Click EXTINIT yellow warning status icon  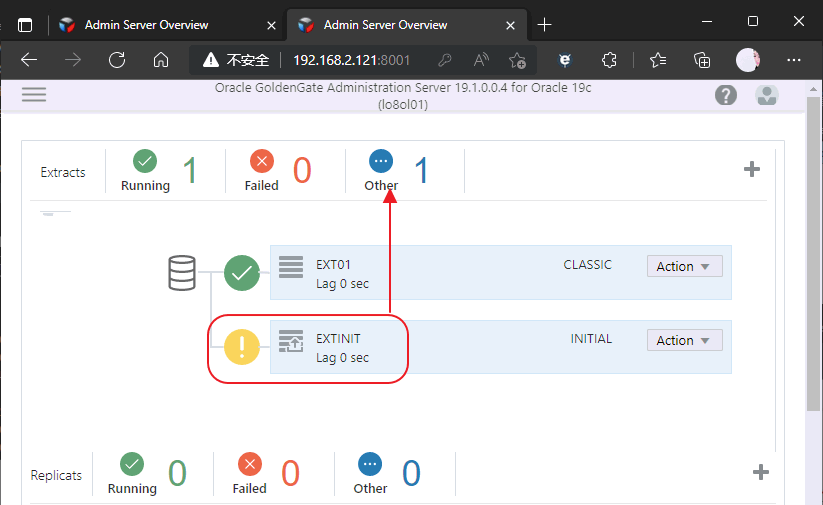pyautogui.click(x=242, y=347)
